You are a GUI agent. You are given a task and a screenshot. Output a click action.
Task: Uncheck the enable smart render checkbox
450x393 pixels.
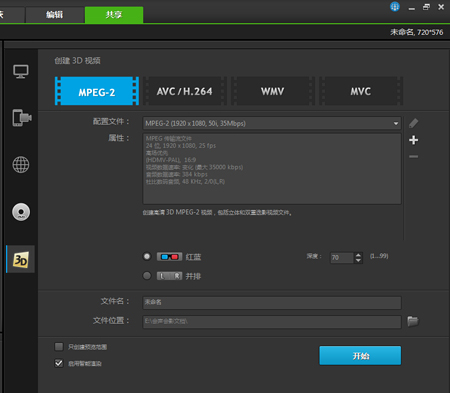pyautogui.click(x=59, y=363)
